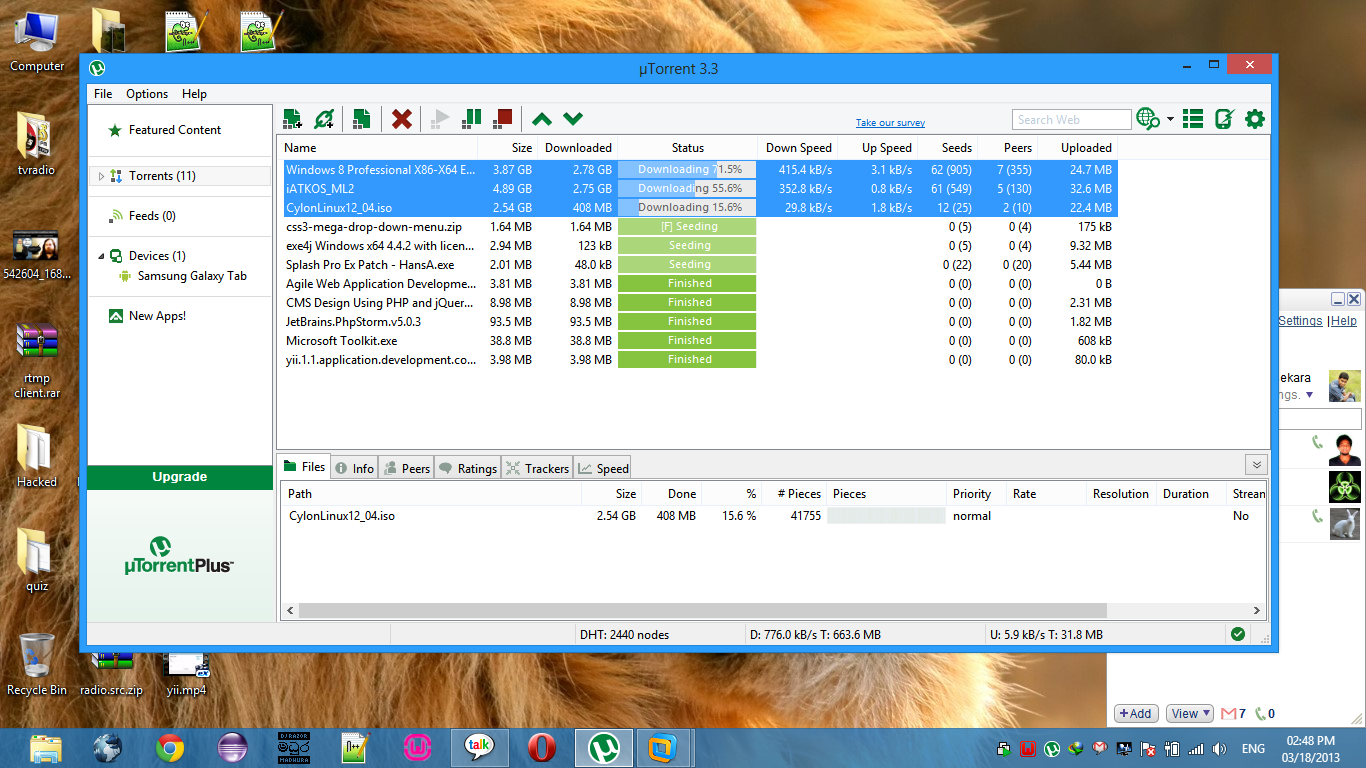Sort torrents by Down Speed column
The width and height of the screenshot is (1366, 768).
pos(799,148)
